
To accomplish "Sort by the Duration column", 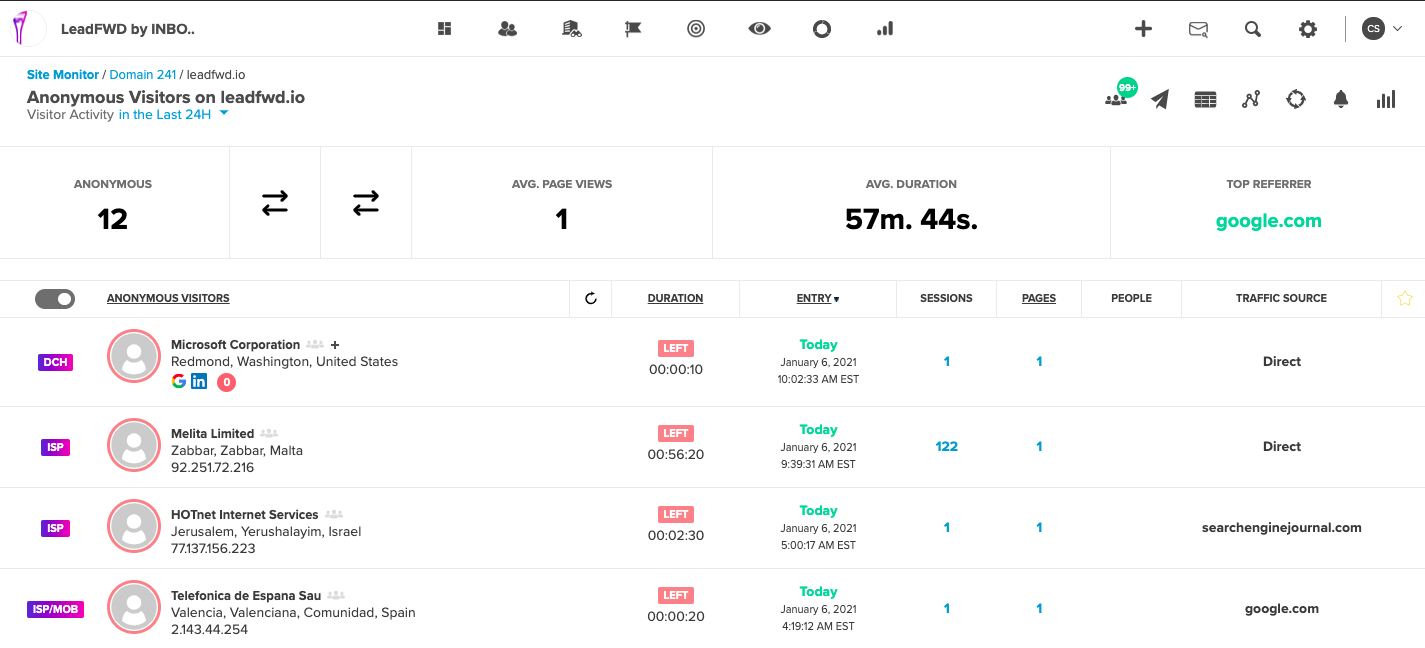I will [675, 299].
